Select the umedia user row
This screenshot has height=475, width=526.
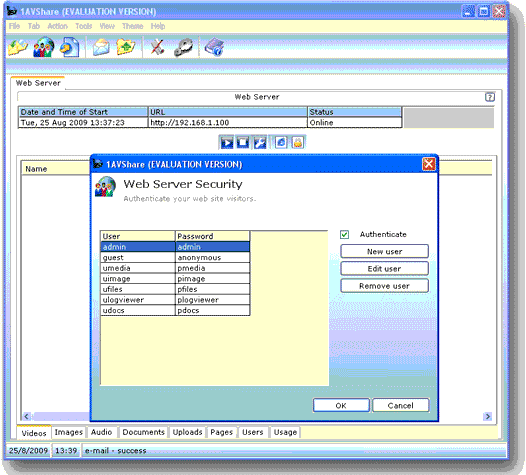(x=175, y=268)
